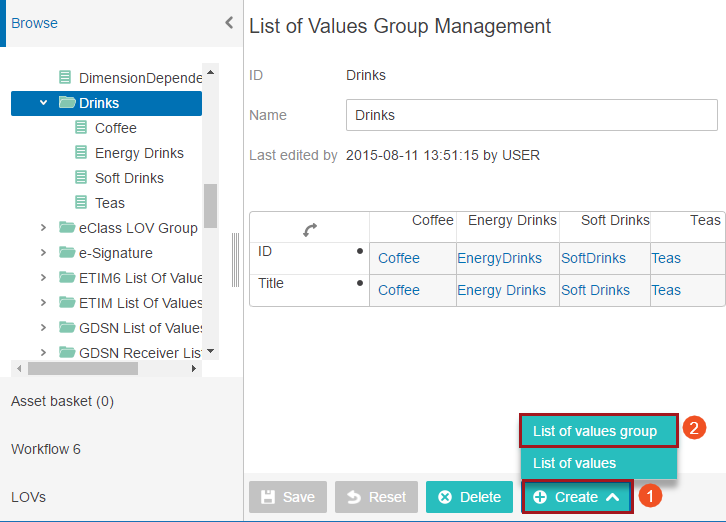Viewport: 726px width, 522px height.
Task: Click the ID row label in table
Action: (x=265, y=251)
